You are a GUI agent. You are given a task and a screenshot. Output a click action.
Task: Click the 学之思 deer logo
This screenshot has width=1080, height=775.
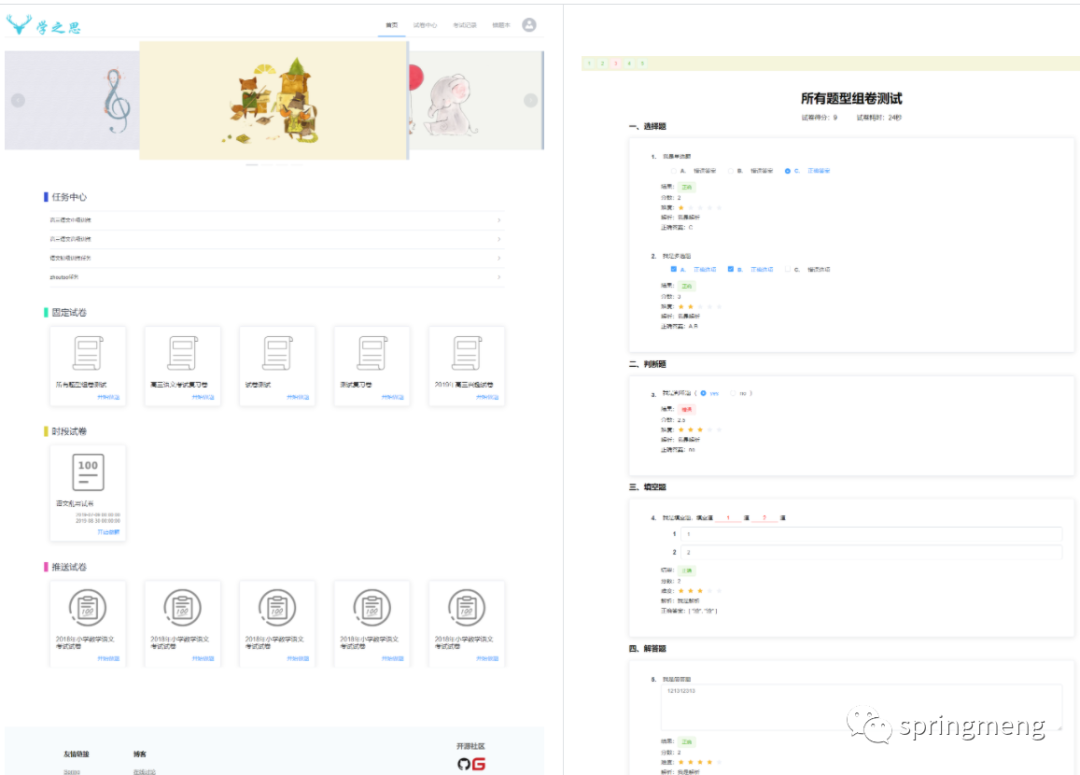click(43, 25)
